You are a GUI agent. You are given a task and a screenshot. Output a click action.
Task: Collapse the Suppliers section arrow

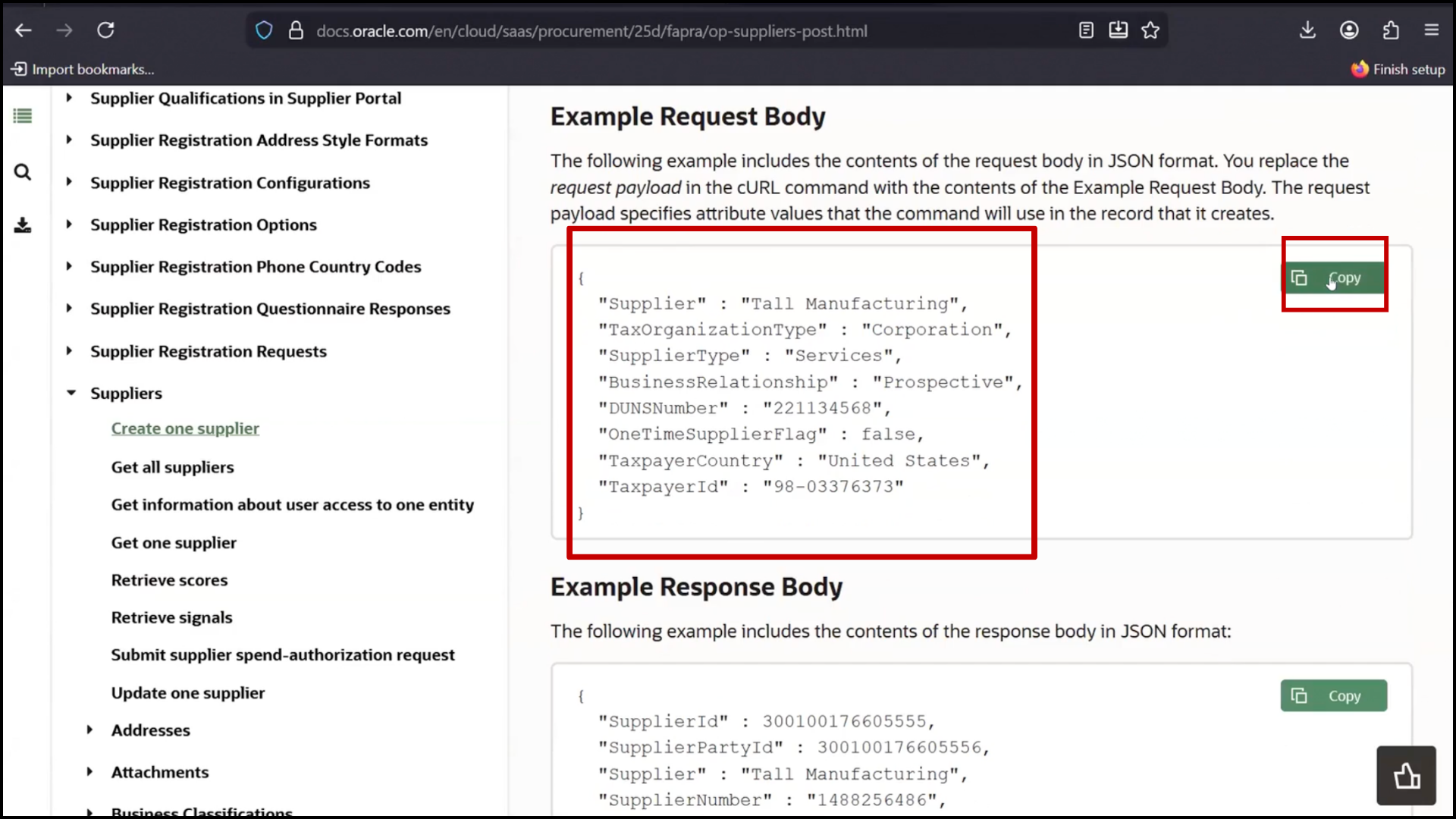coord(71,393)
